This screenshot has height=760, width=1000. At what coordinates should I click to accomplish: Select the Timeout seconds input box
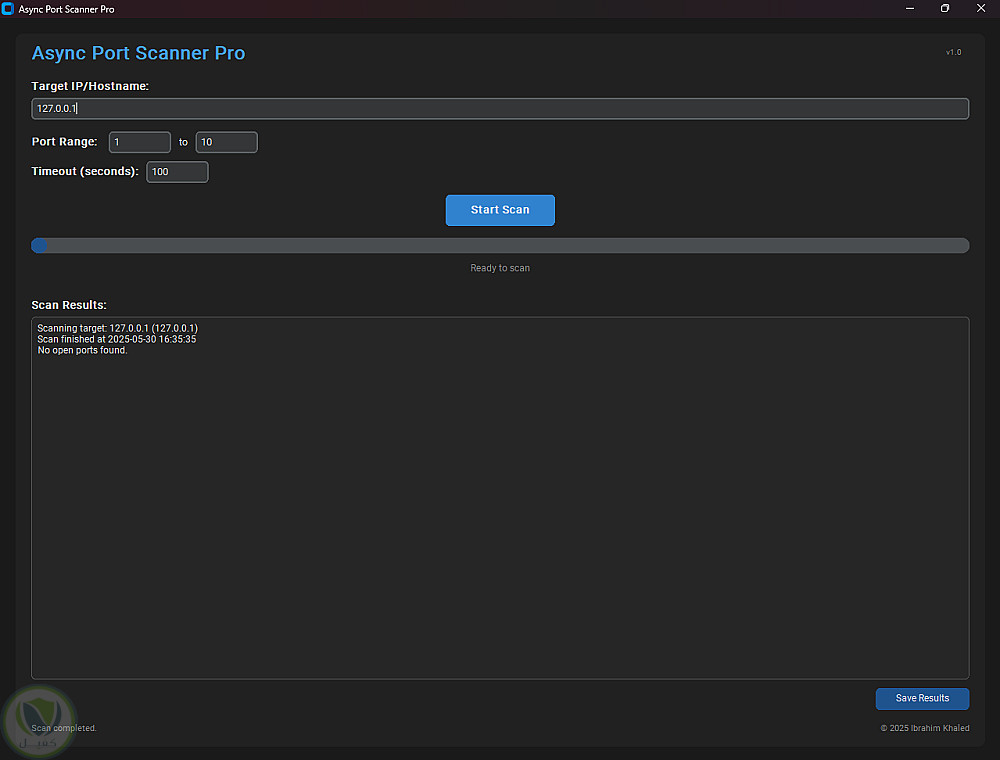177,172
